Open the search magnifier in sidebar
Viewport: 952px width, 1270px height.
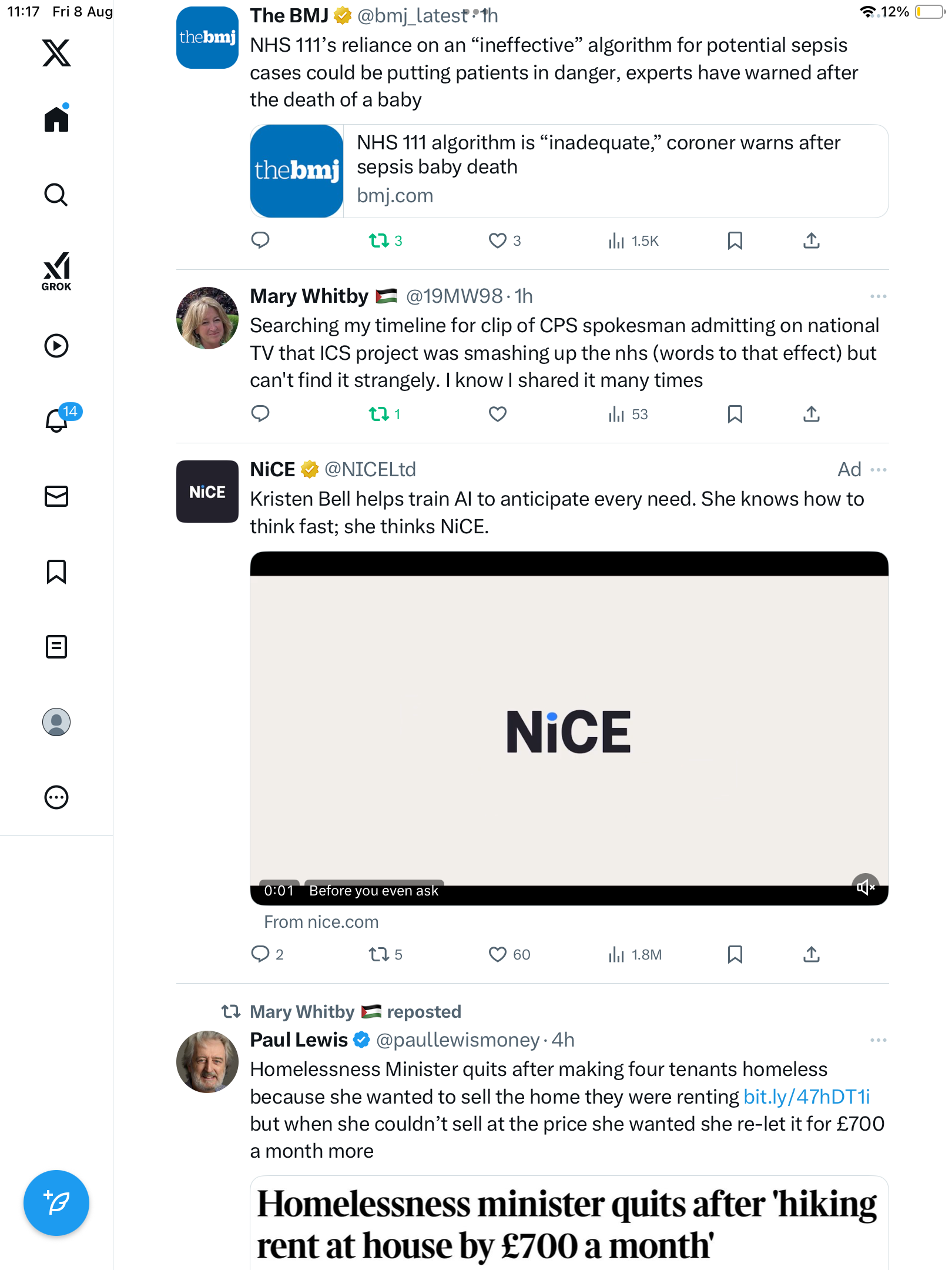56,195
